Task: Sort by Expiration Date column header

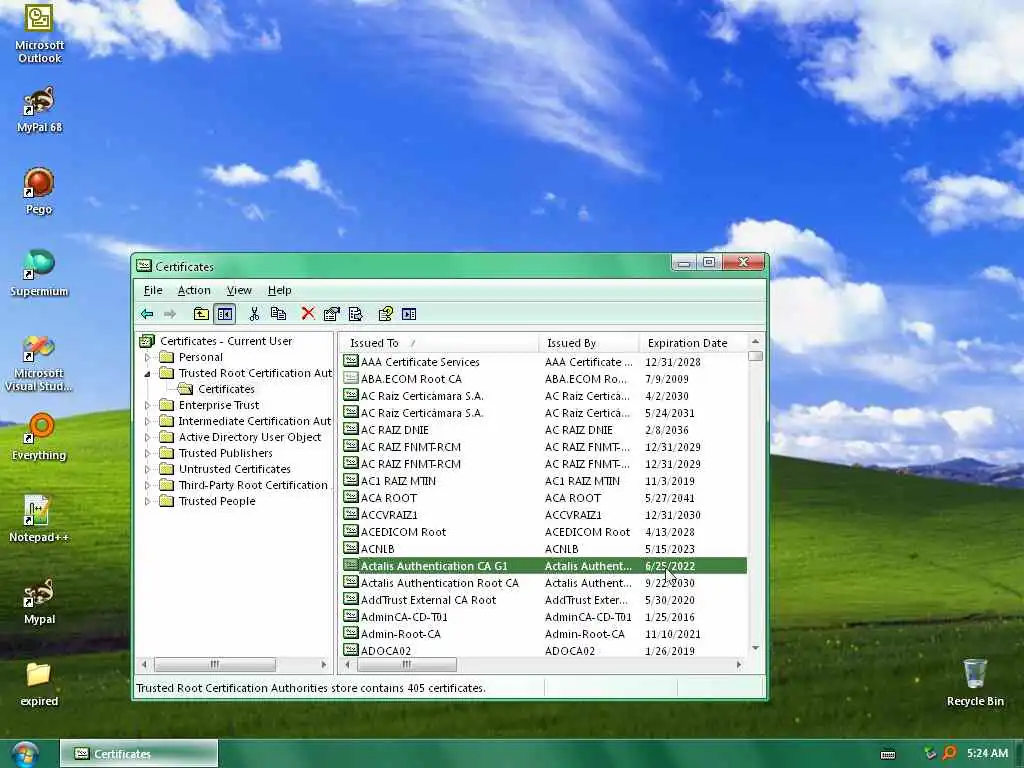Action: (694, 343)
